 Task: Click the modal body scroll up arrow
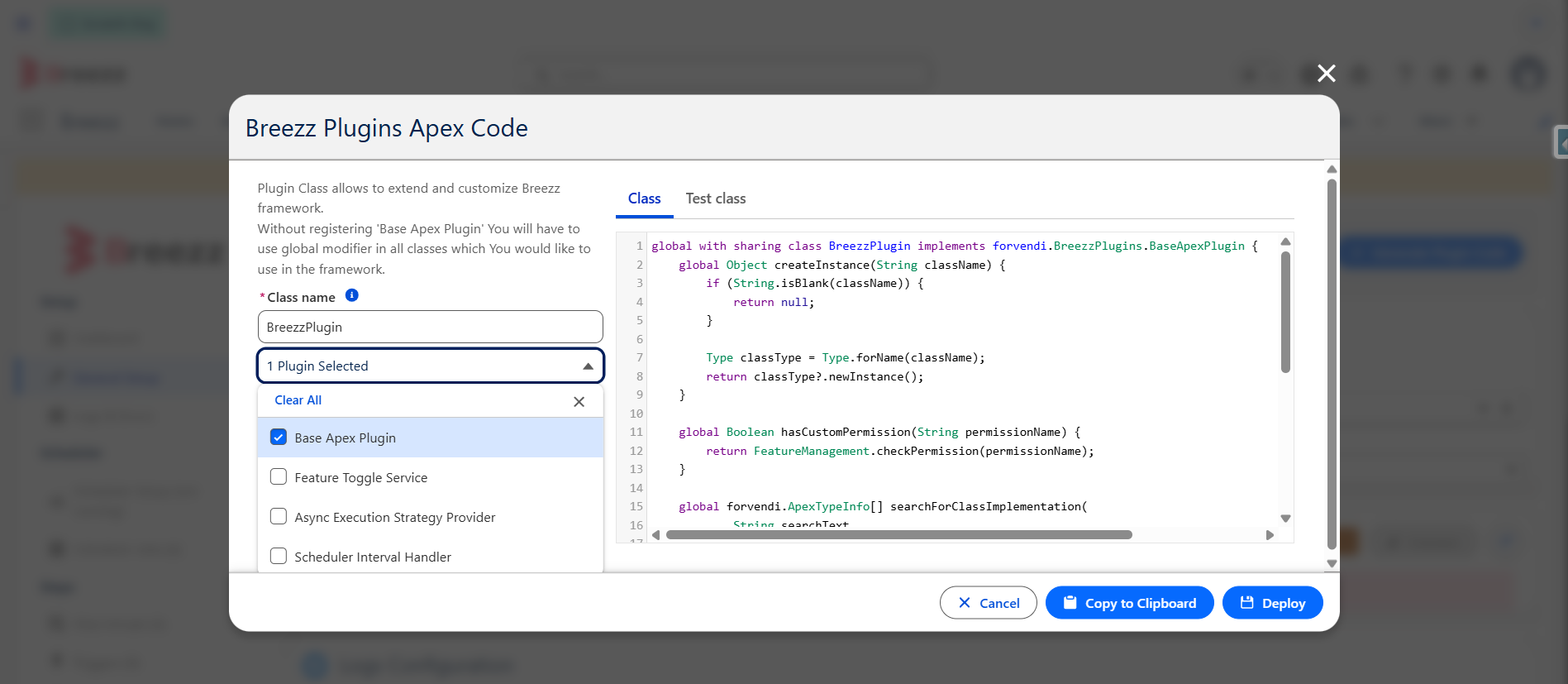(x=1332, y=169)
